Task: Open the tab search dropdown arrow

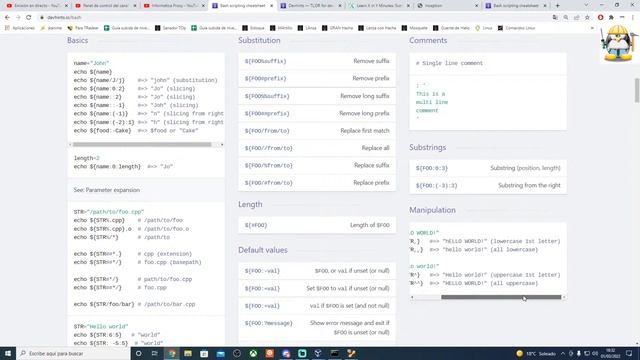Action: pos(587,6)
